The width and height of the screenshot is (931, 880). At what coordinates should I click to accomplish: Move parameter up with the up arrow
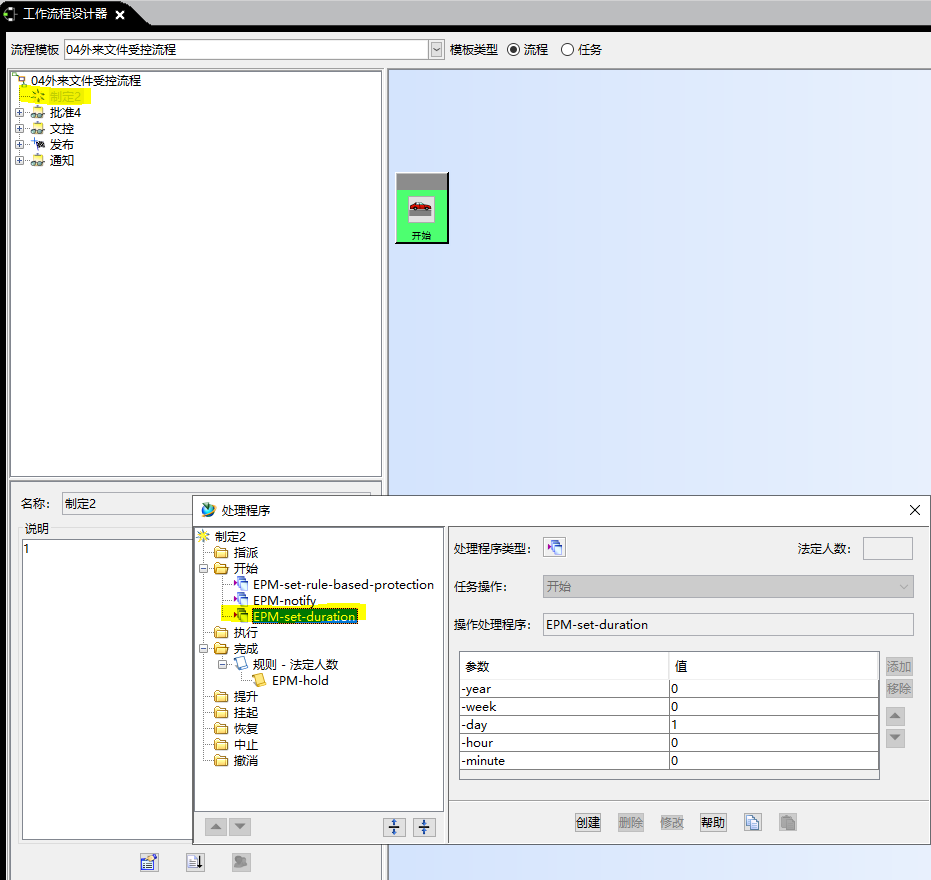(895, 716)
